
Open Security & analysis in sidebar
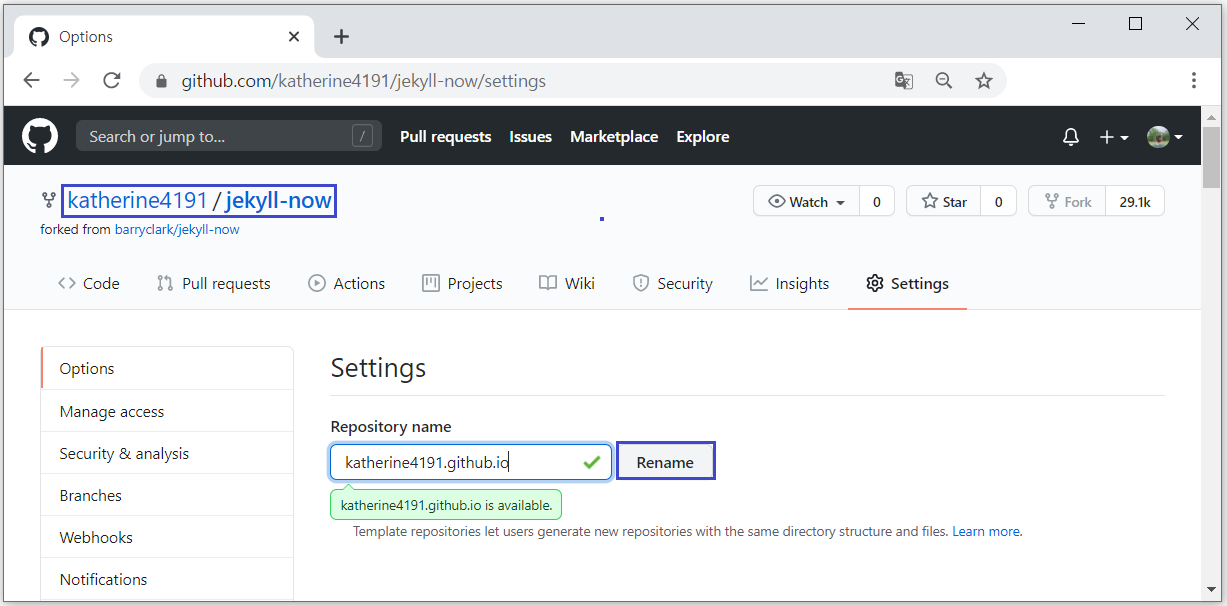(x=167, y=453)
